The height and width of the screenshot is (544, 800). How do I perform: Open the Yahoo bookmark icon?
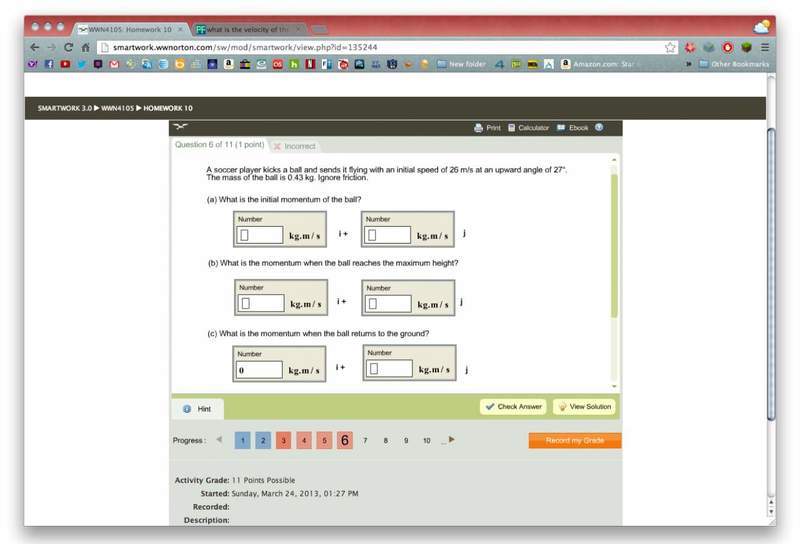point(32,64)
